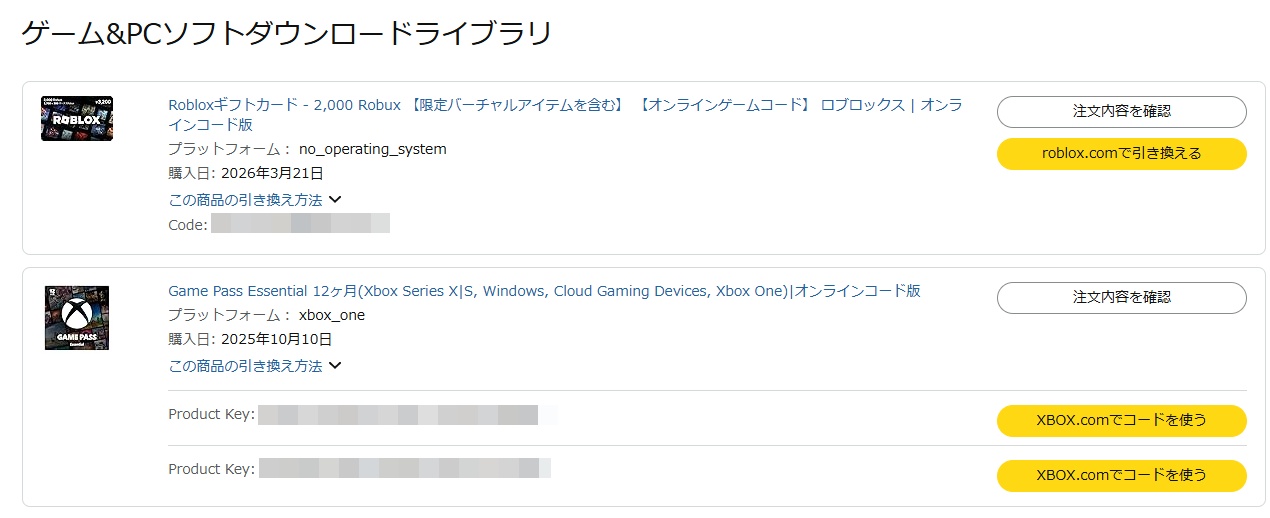Viewport: 1270px width, 518px height.
Task: Open the Game Pass Essential 12ヶ月 product link
Action: [544, 291]
